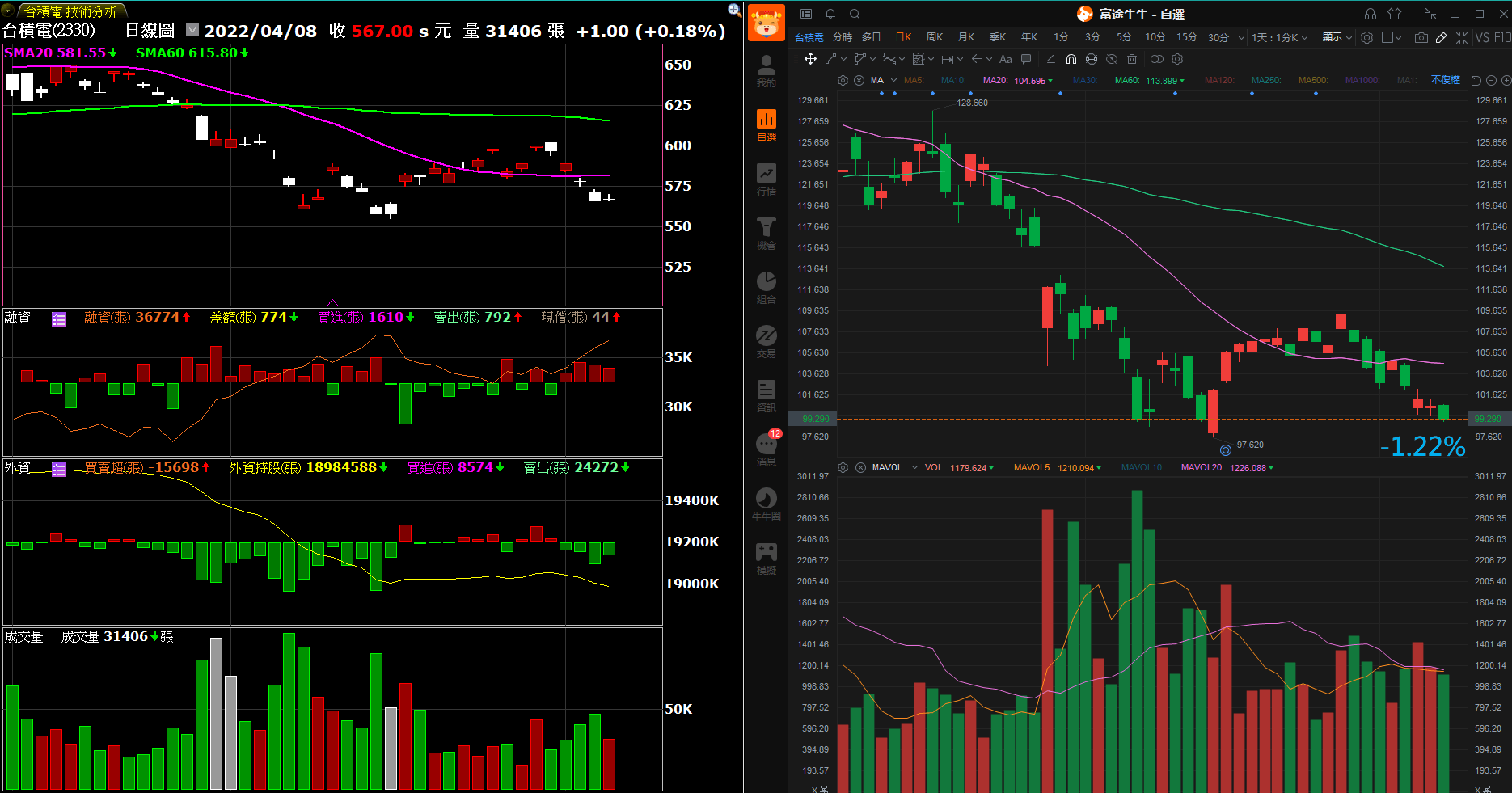
Task: Toggle MAVOL10 line visibility
Action: 1142,468
